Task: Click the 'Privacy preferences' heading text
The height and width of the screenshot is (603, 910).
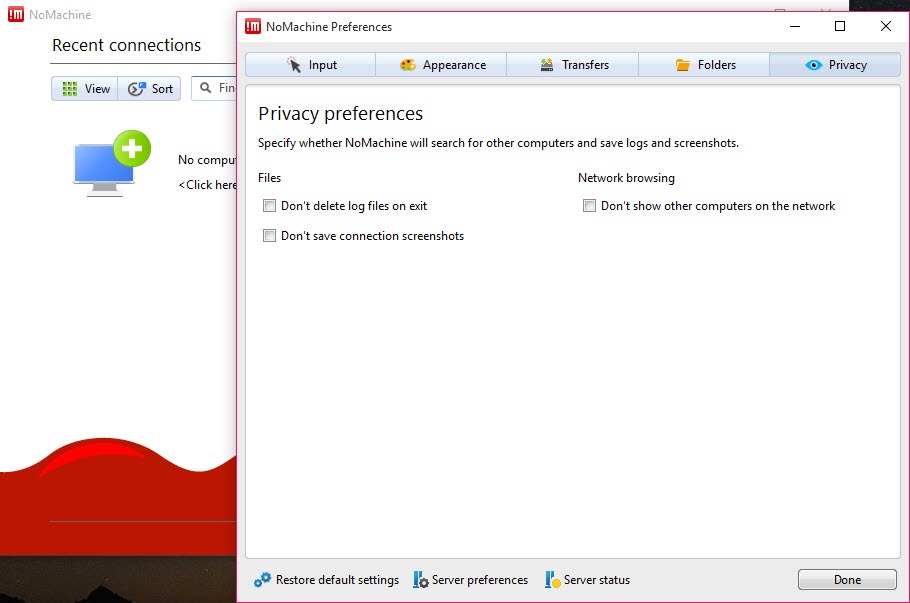Action: [x=341, y=114]
